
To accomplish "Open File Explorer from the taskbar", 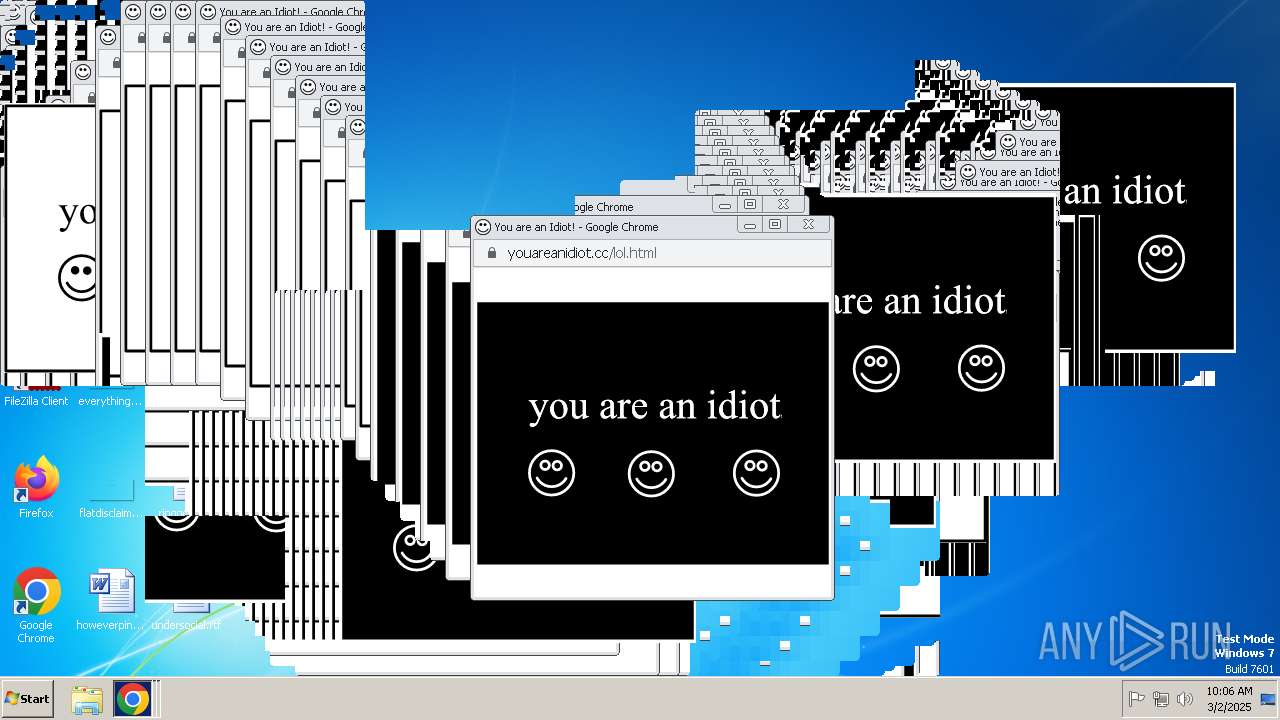I will tap(87, 699).
